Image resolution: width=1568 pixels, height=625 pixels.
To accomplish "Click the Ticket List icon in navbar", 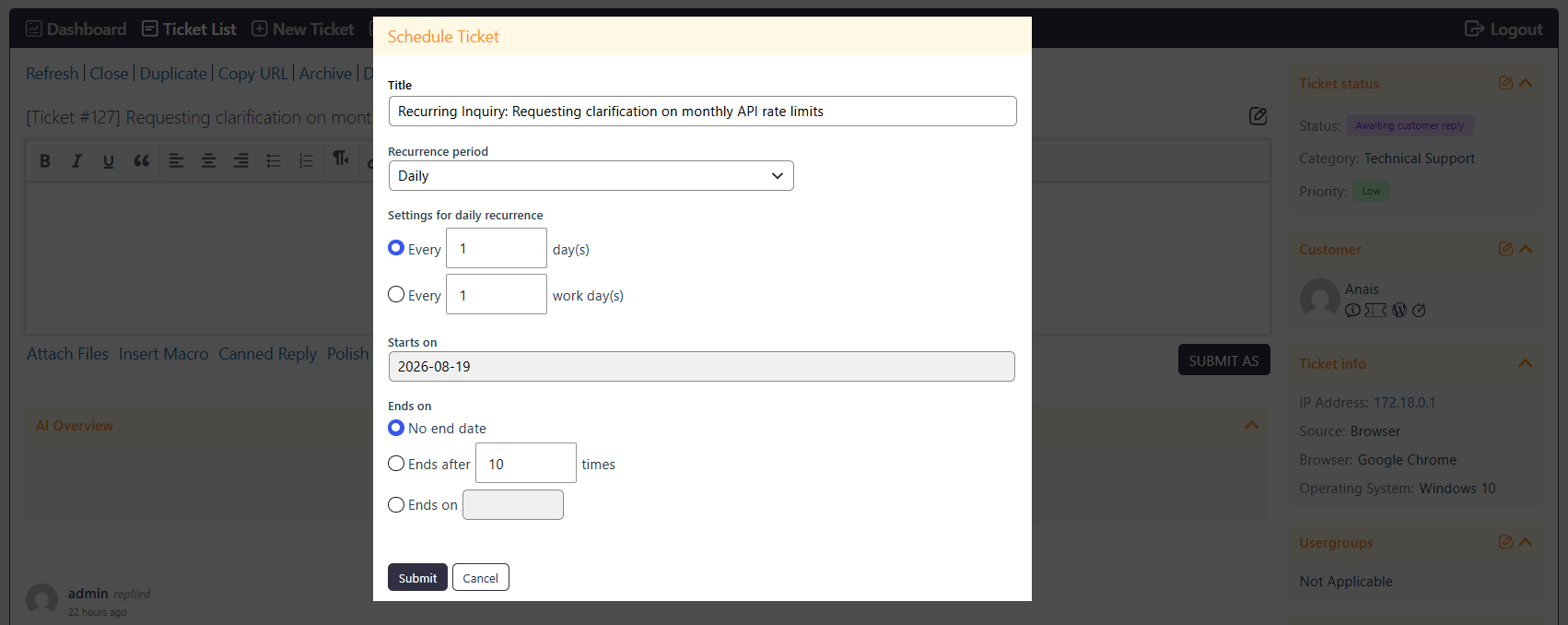I will point(150,29).
